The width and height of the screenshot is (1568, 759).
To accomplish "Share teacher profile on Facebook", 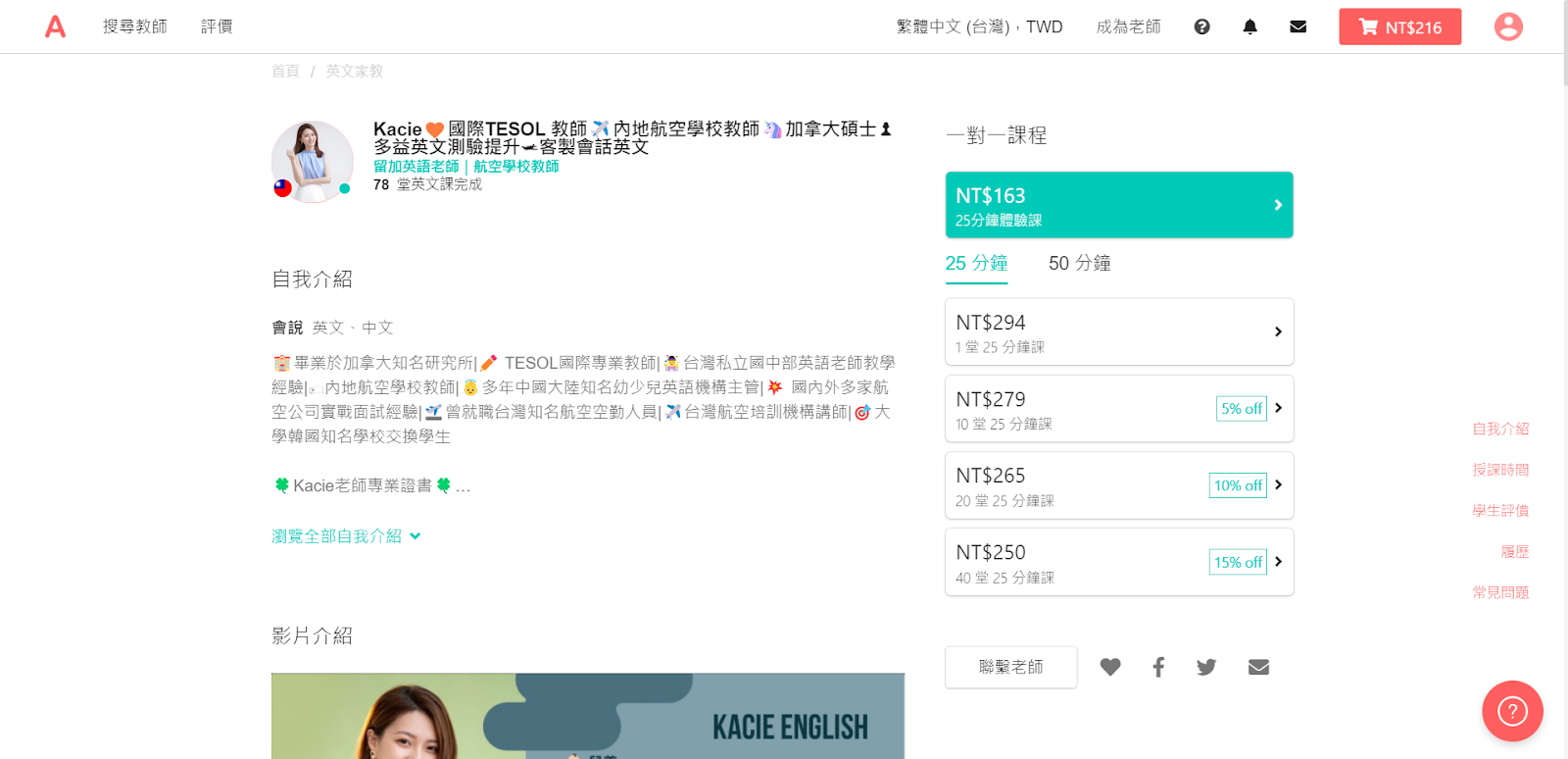I will tap(1158, 667).
